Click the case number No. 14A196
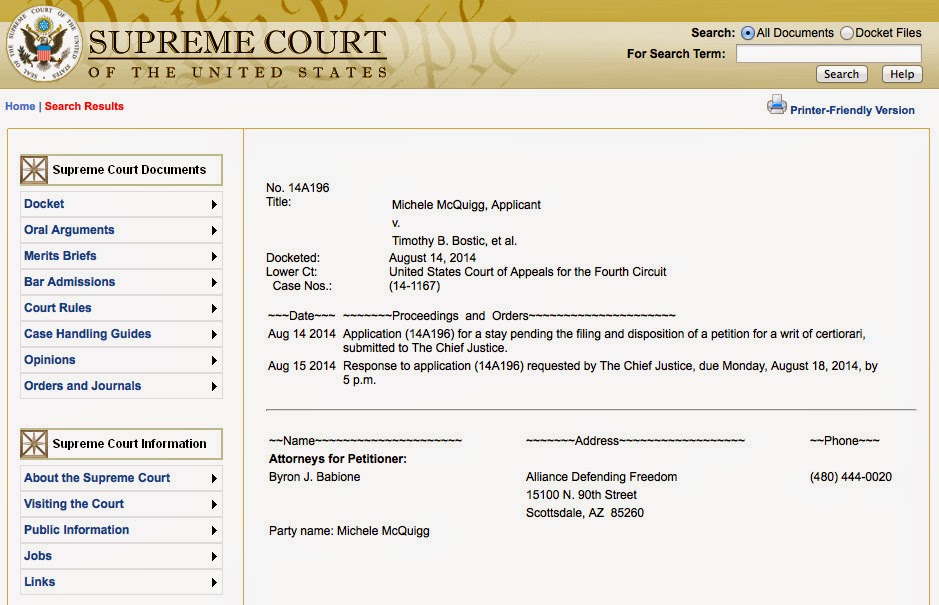 [298, 187]
